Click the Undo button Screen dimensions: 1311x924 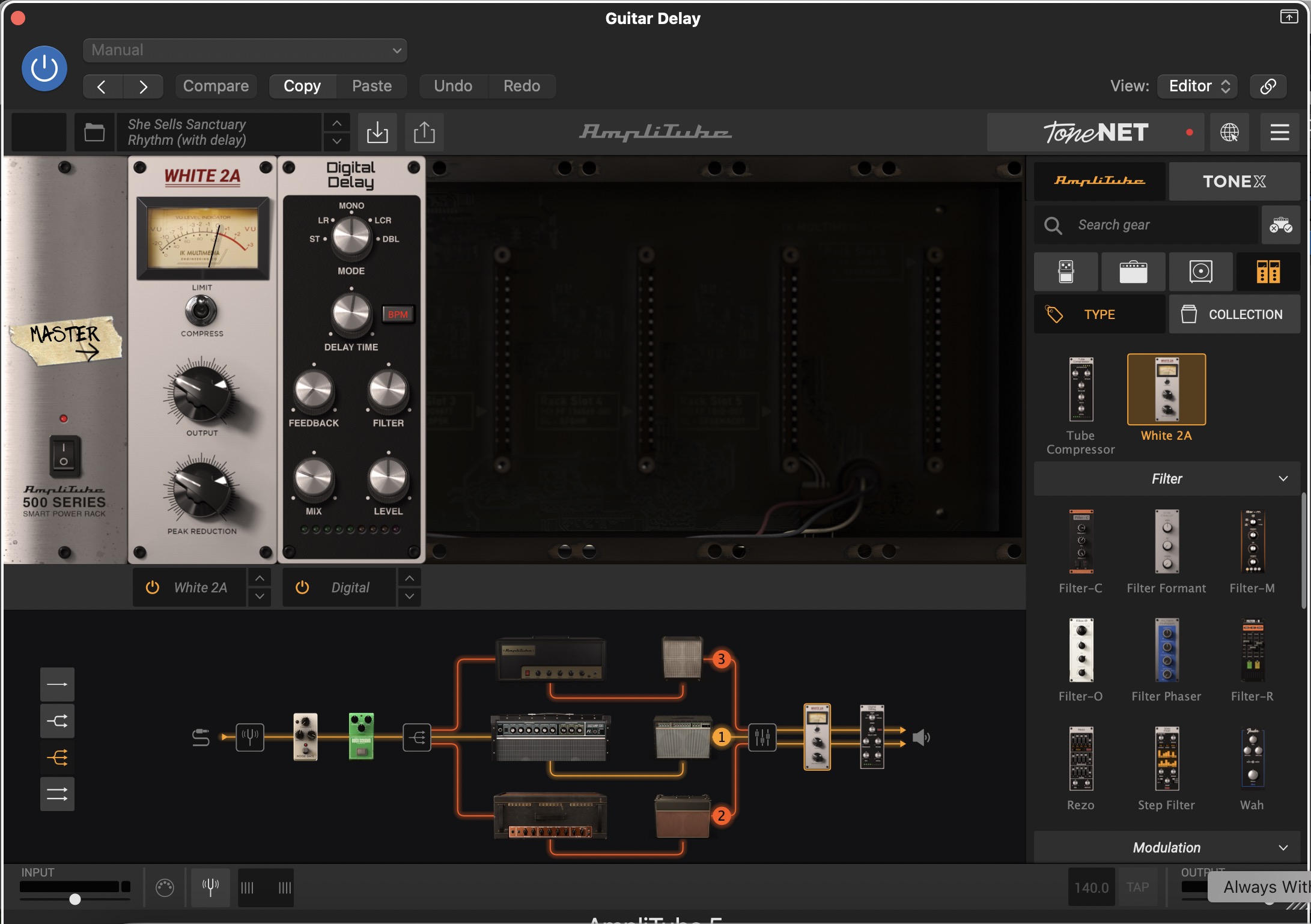[x=453, y=87]
